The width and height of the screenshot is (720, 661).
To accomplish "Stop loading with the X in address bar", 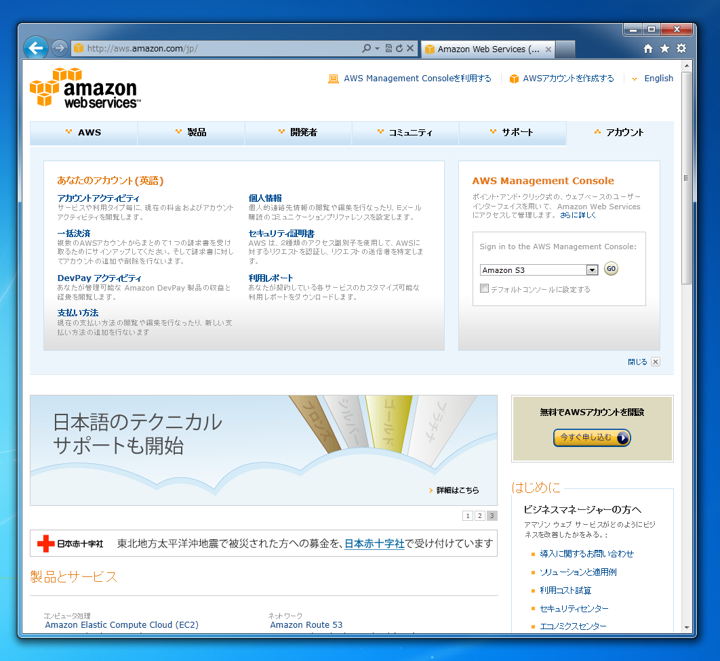I will 410,48.
